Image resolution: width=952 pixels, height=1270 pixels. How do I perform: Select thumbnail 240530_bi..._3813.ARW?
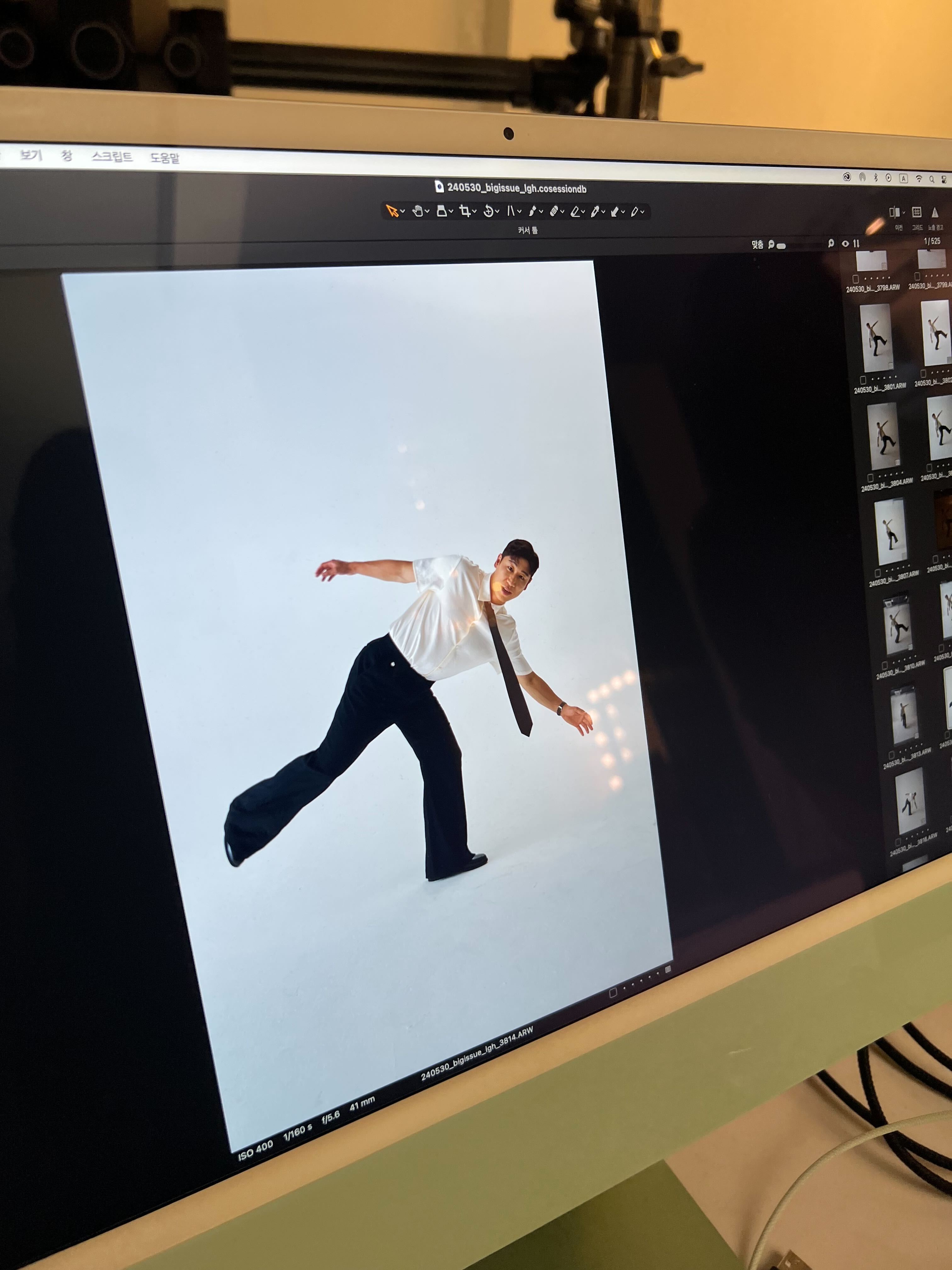click(904, 717)
